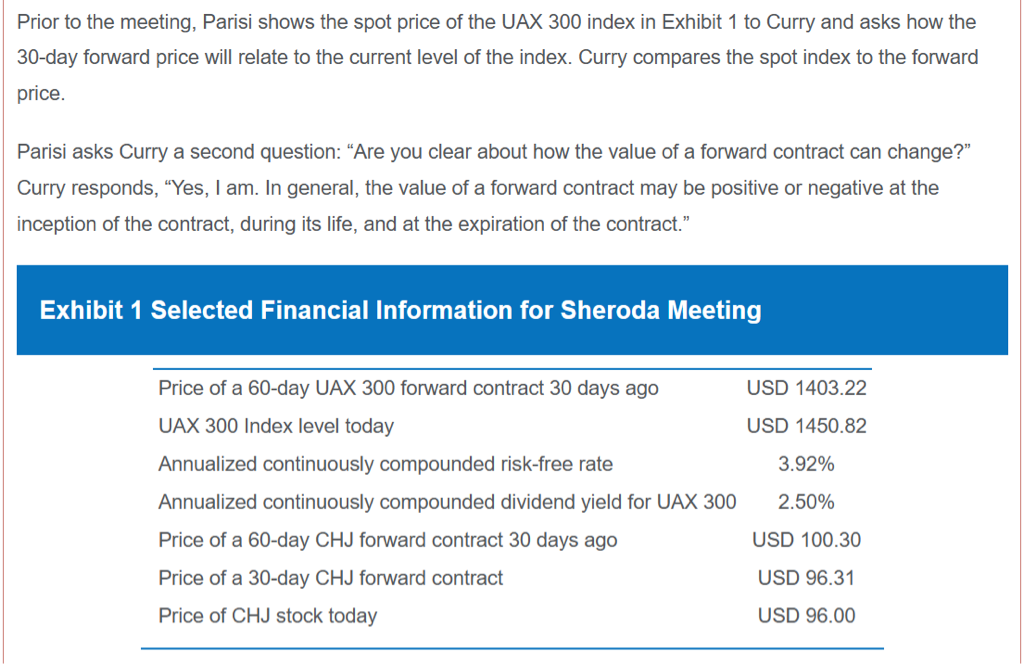Screen dimensions: 1024x664
Task: Click the USD 100.30 value
Action: (x=806, y=540)
